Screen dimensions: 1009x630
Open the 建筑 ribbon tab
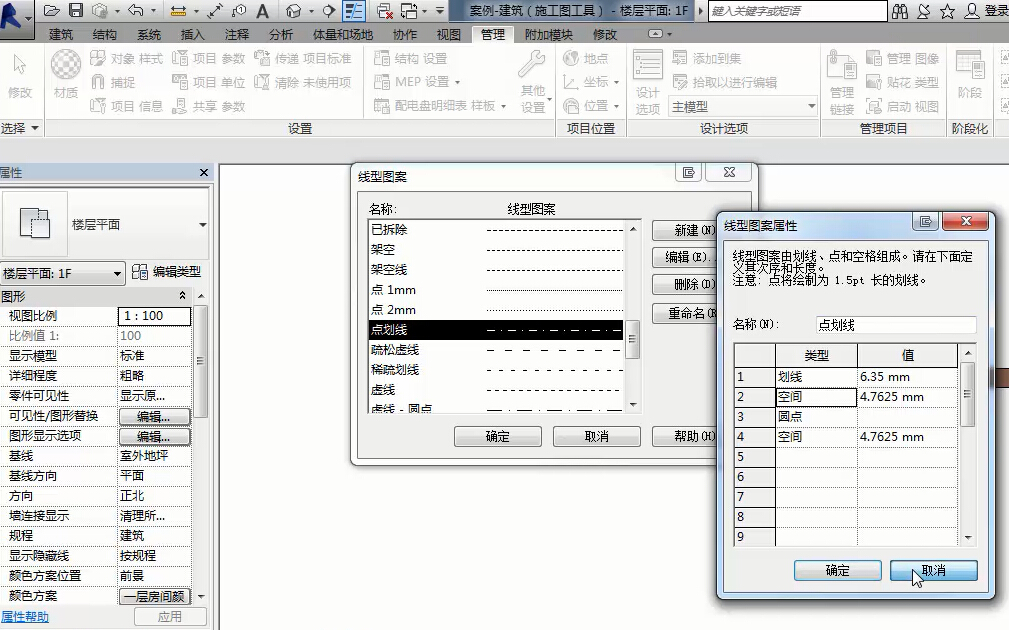tap(61, 34)
